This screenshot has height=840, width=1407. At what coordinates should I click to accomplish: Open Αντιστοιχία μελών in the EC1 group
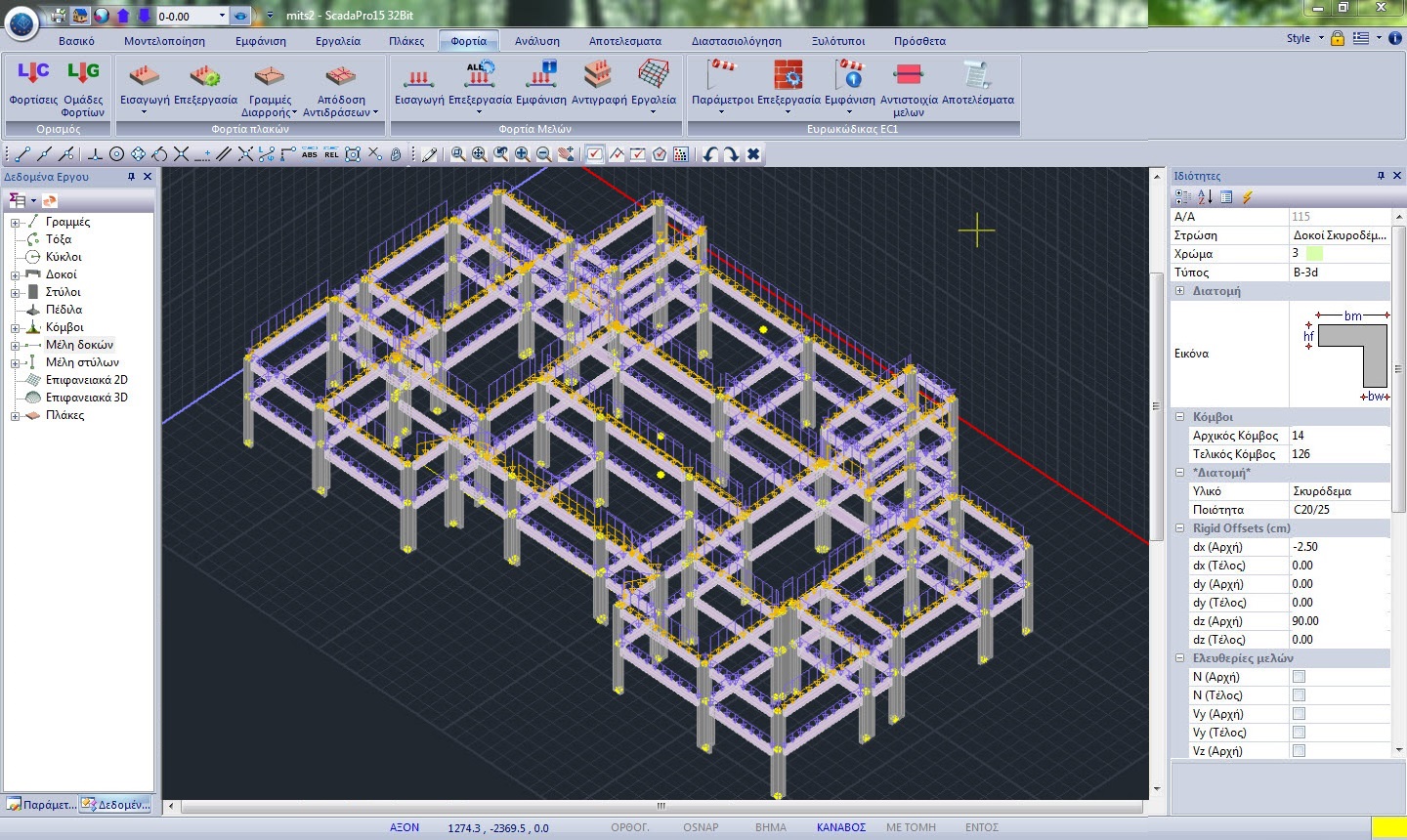pos(909,88)
